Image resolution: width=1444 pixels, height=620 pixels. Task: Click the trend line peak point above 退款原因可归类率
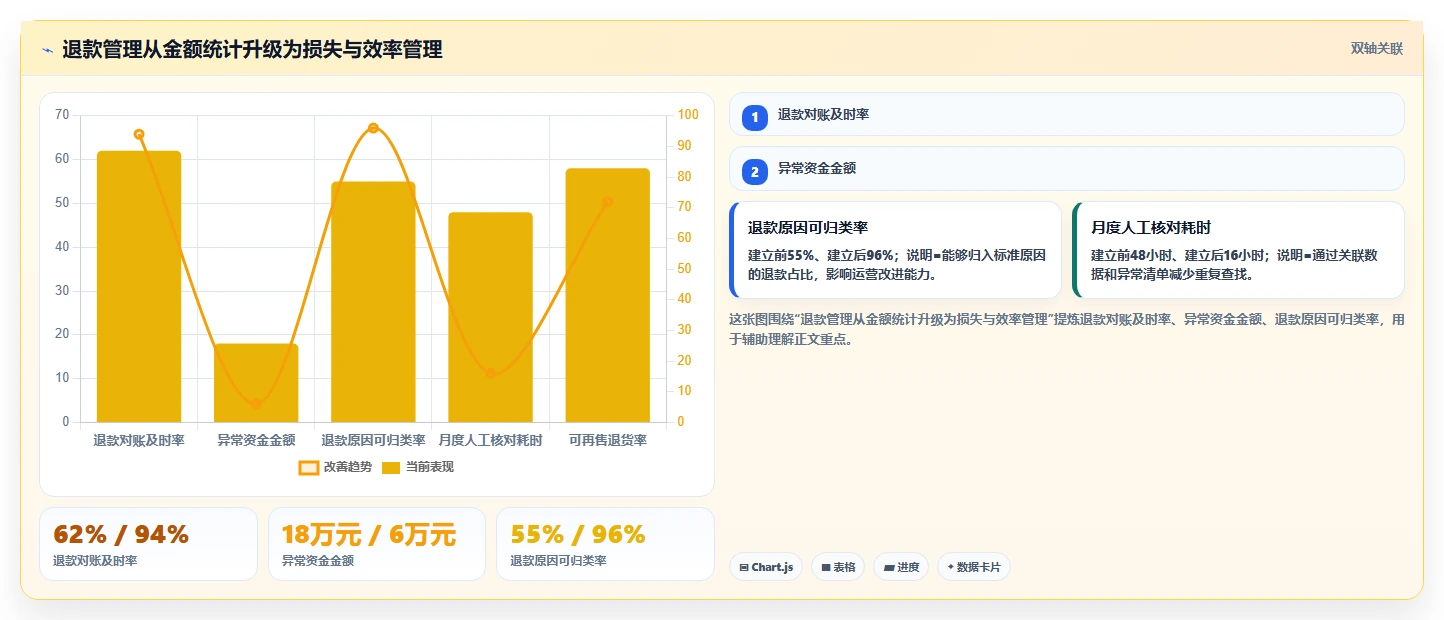pos(373,128)
